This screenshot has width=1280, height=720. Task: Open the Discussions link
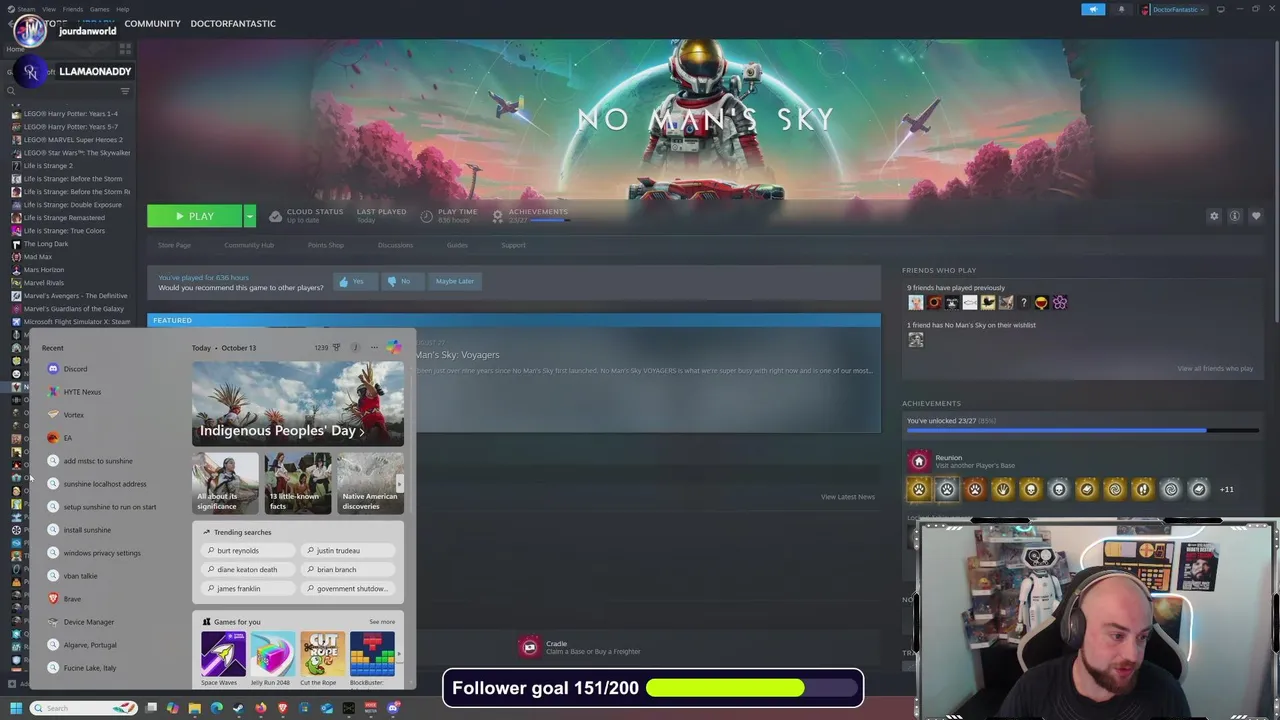click(x=395, y=245)
